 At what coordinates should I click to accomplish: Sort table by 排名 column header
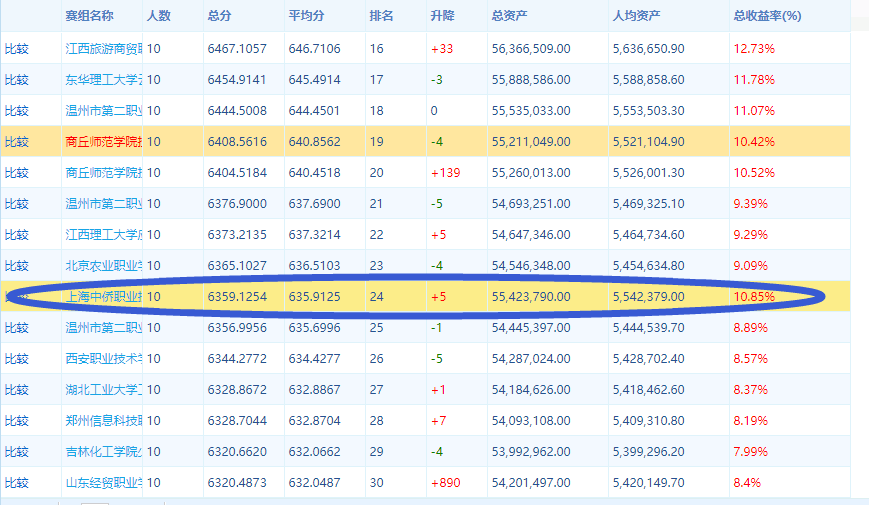click(381, 16)
